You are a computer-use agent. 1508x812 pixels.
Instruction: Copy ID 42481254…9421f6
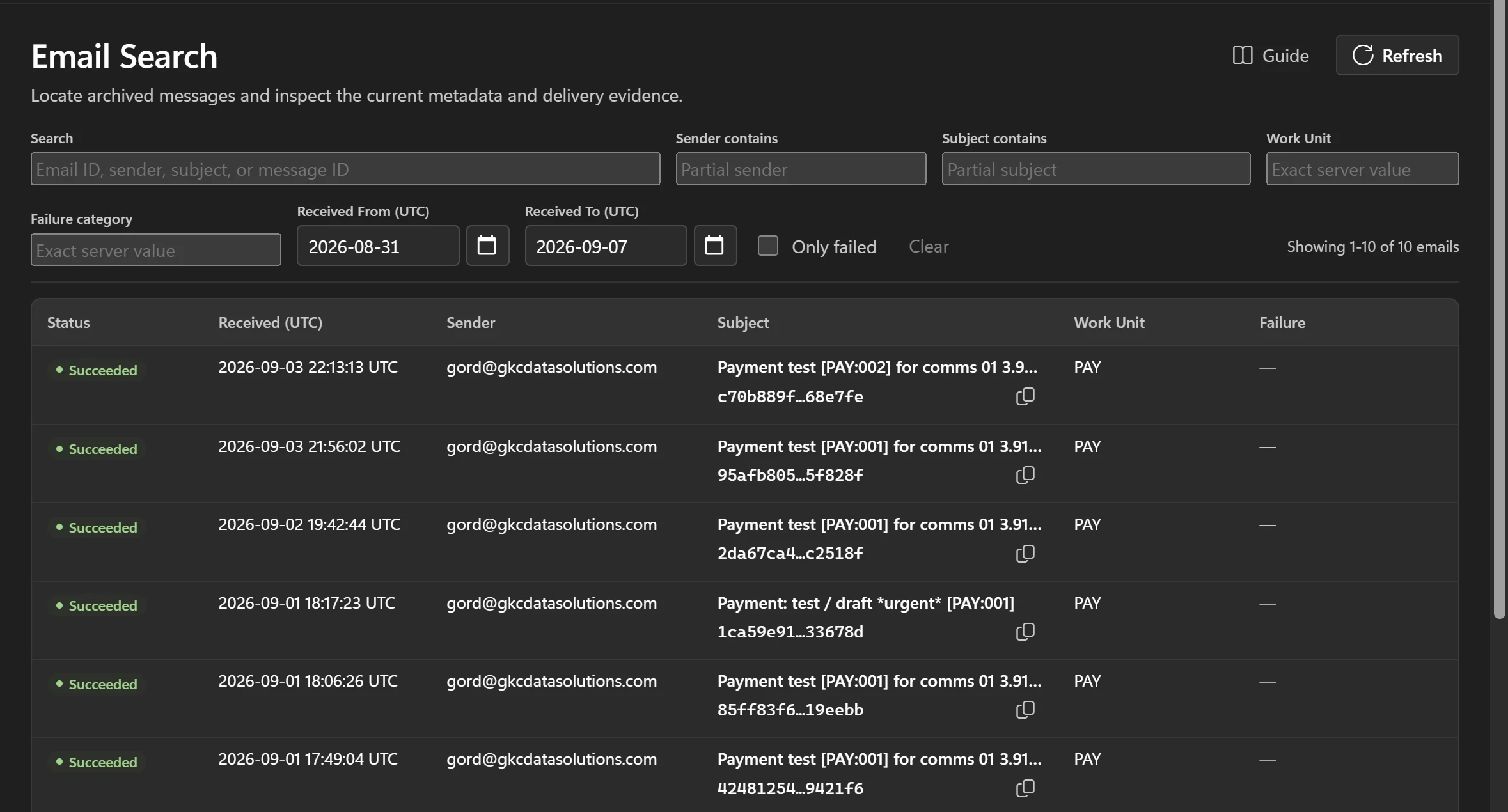pyautogui.click(x=1025, y=788)
